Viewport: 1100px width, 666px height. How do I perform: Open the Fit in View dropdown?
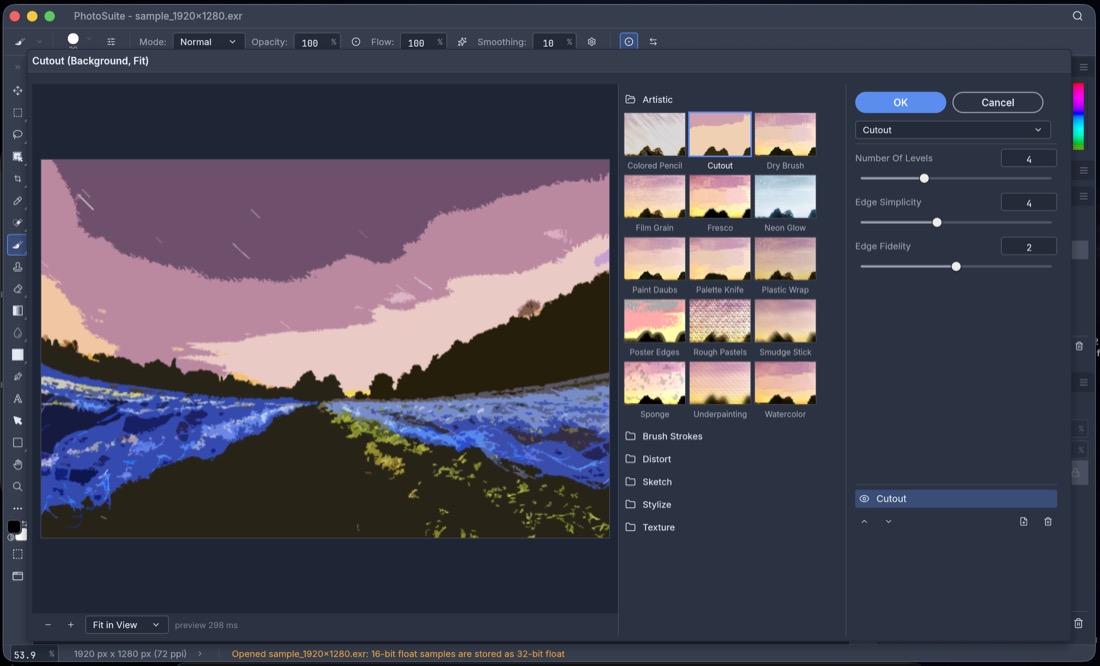click(127, 625)
